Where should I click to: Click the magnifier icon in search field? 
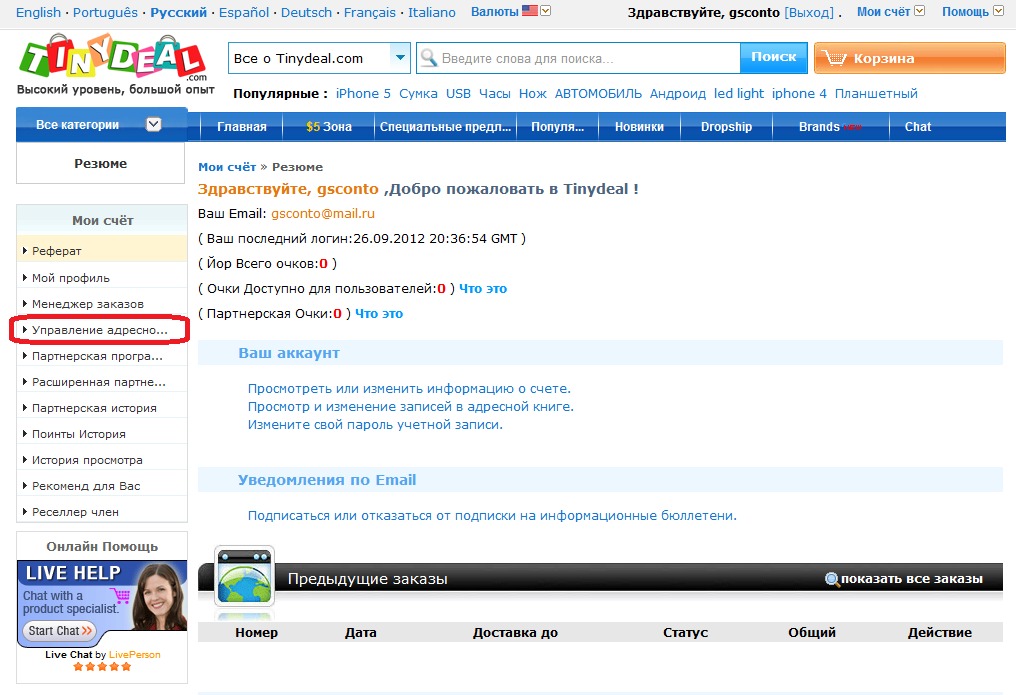[429, 58]
